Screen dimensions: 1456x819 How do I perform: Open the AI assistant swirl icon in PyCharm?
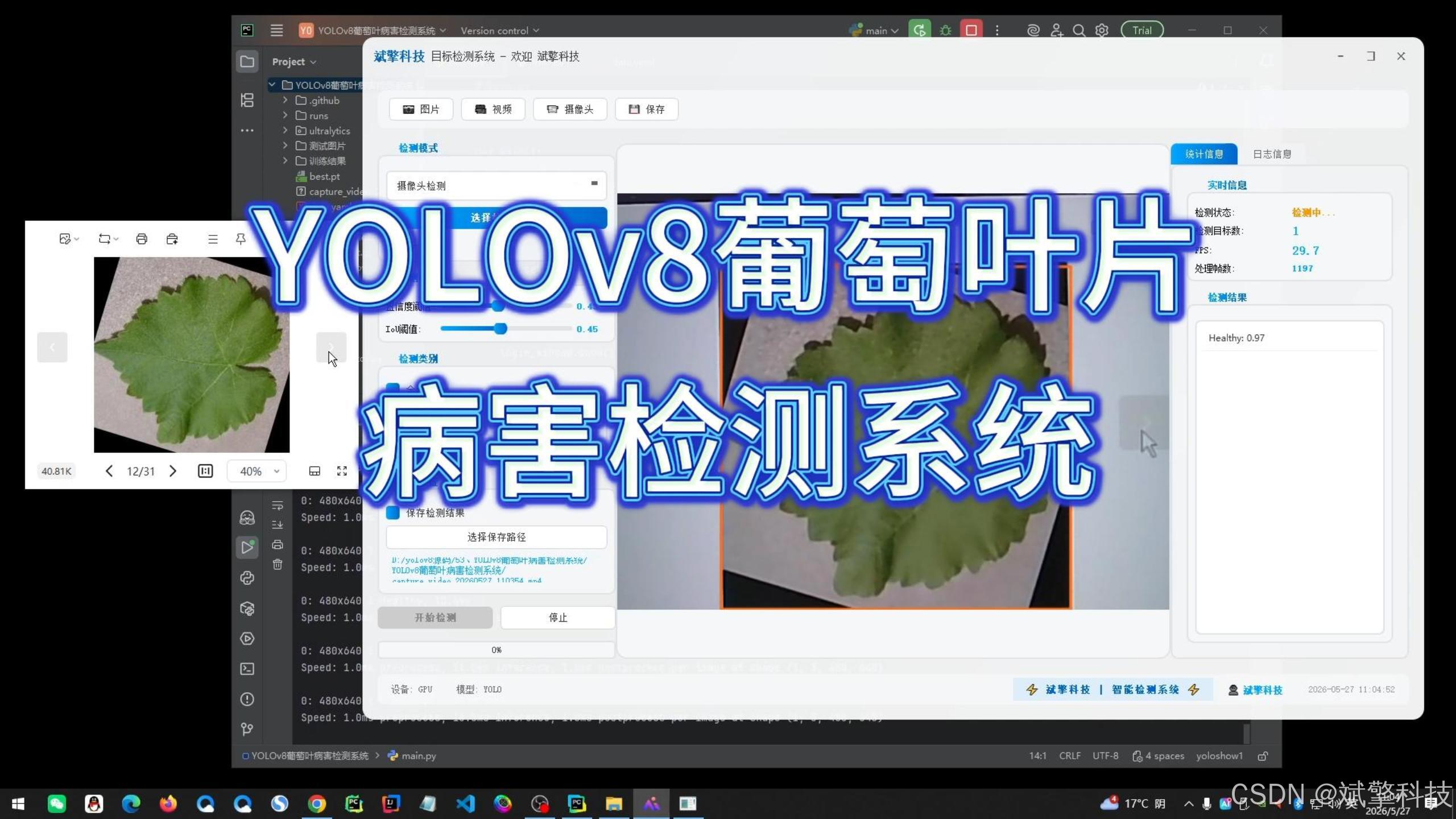pos(1033,30)
